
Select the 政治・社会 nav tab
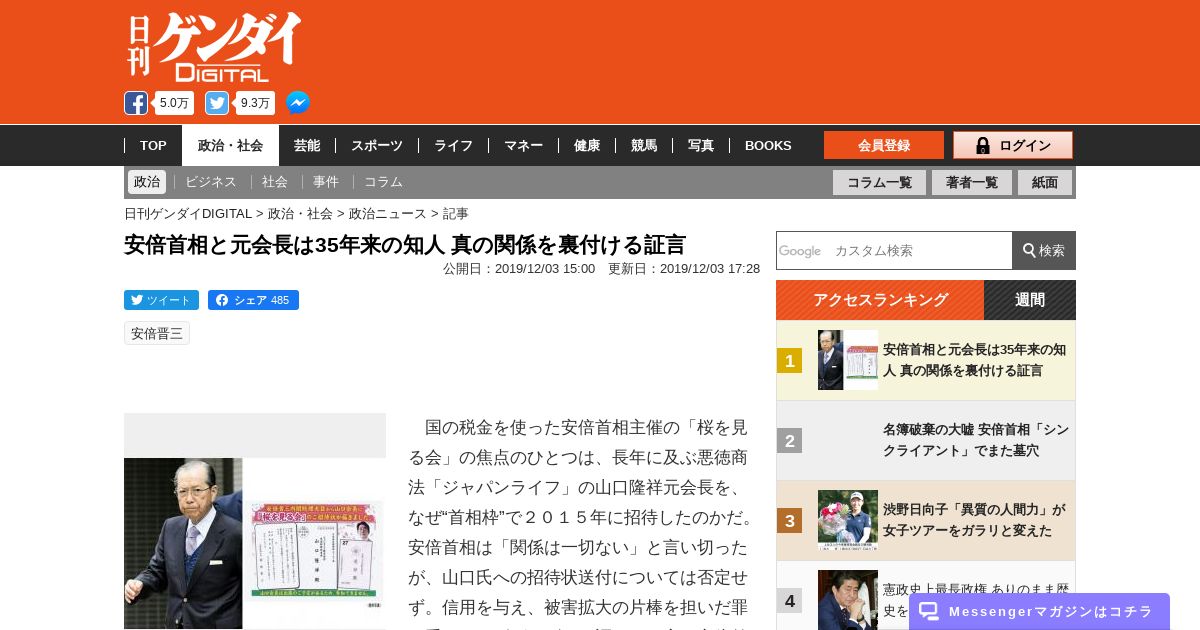click(x=230, y=145)
